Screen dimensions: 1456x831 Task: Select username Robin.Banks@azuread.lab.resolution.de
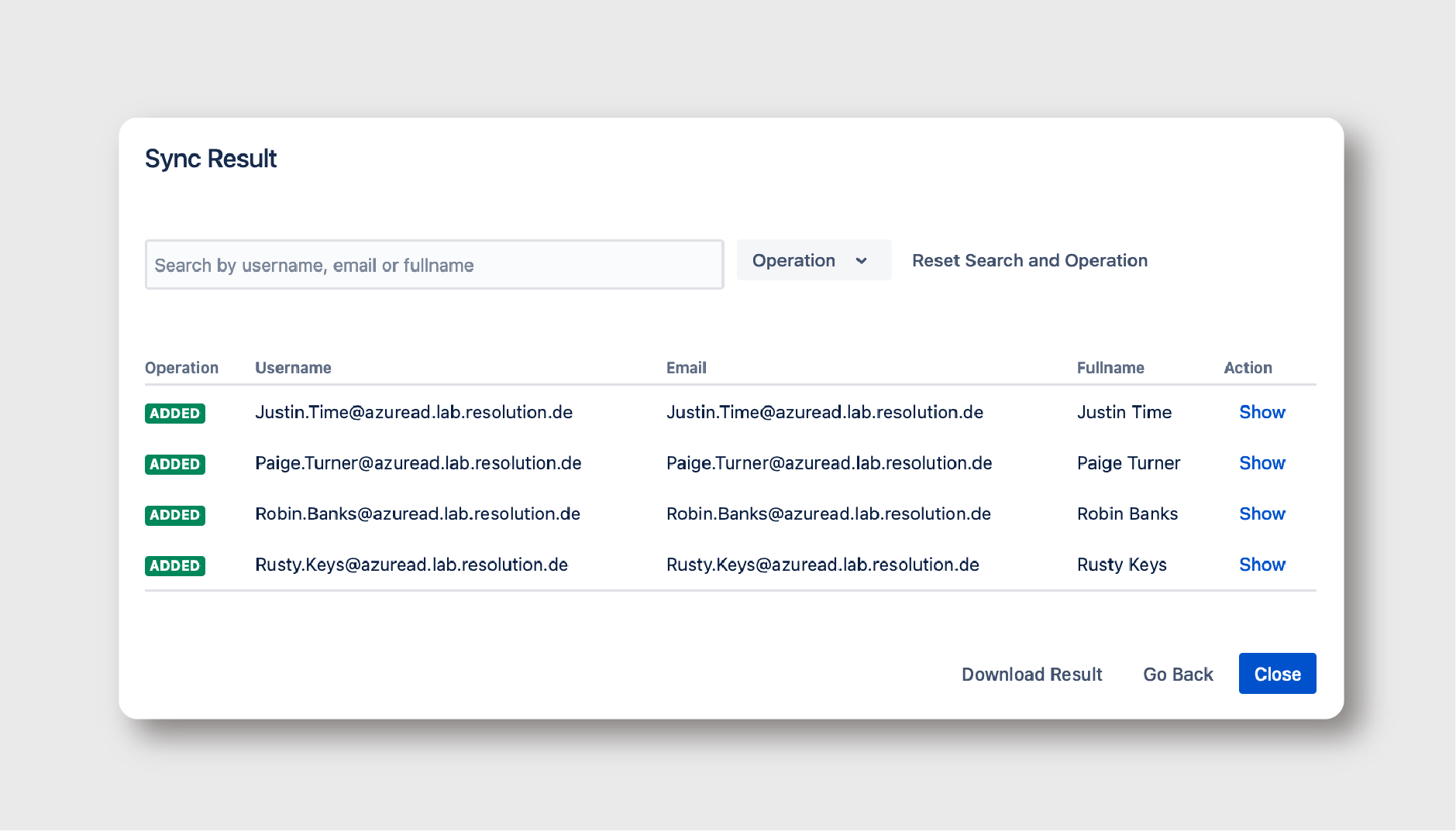tap(418, 513)
